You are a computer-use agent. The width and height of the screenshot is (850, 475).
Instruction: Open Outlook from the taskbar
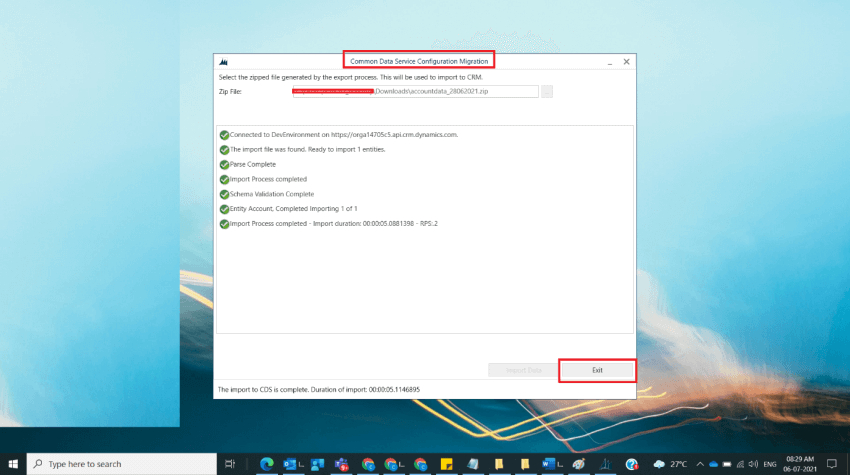[x=289, y=464]
